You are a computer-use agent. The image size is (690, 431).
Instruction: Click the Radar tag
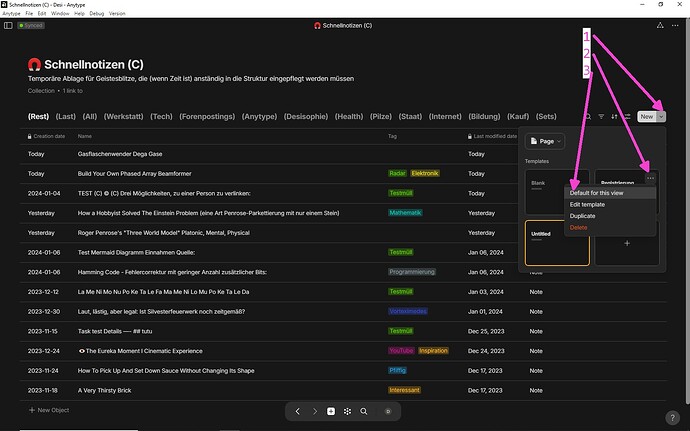point(397,173)
